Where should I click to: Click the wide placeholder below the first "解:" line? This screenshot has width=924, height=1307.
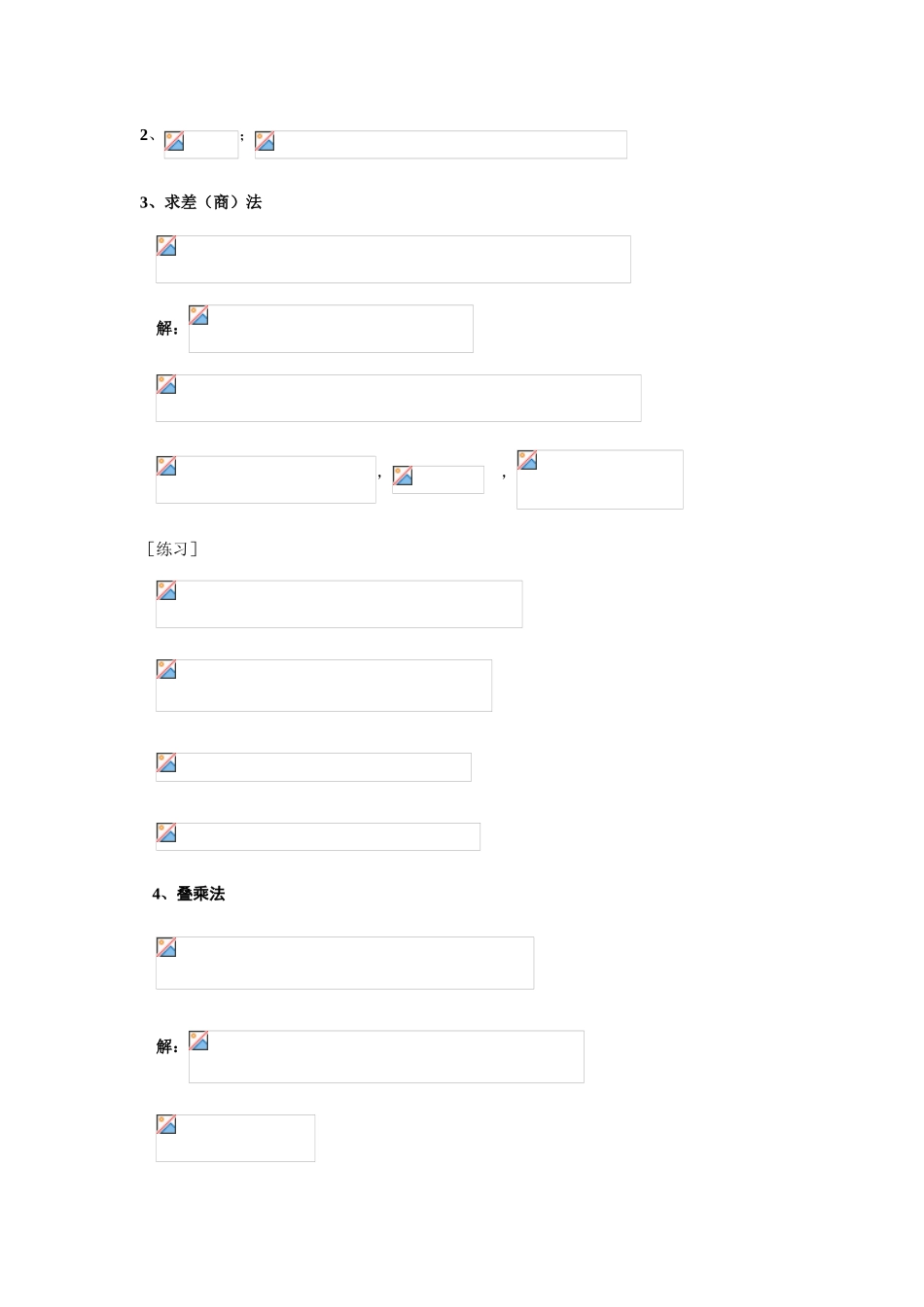coord(398,398)
